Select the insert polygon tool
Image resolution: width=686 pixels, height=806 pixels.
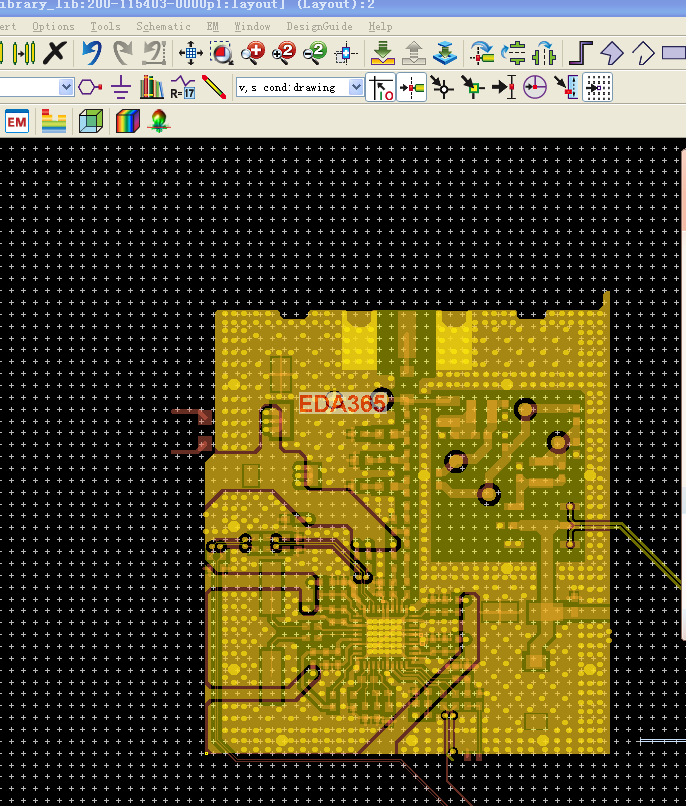click(612, 53)
